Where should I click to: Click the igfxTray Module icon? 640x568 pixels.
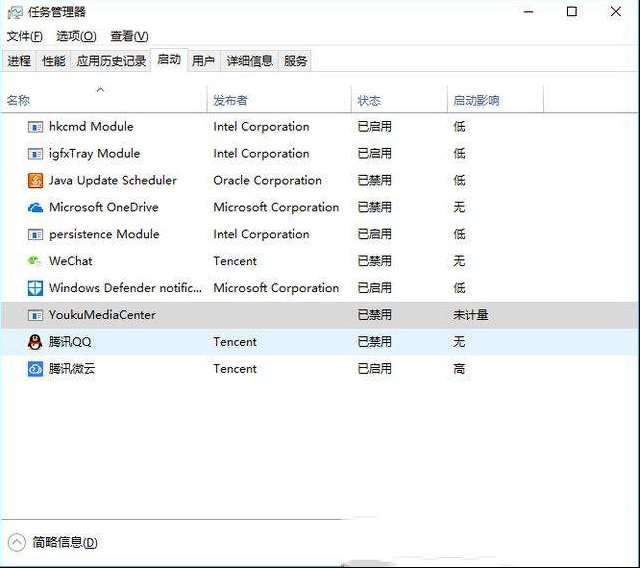[x=35, y=154]
